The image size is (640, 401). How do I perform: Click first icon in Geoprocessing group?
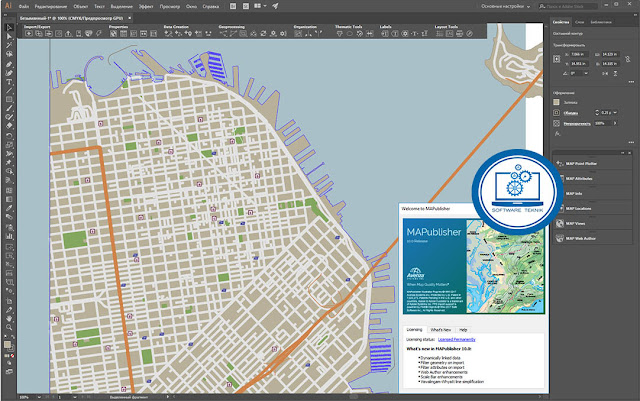[223, 34]
